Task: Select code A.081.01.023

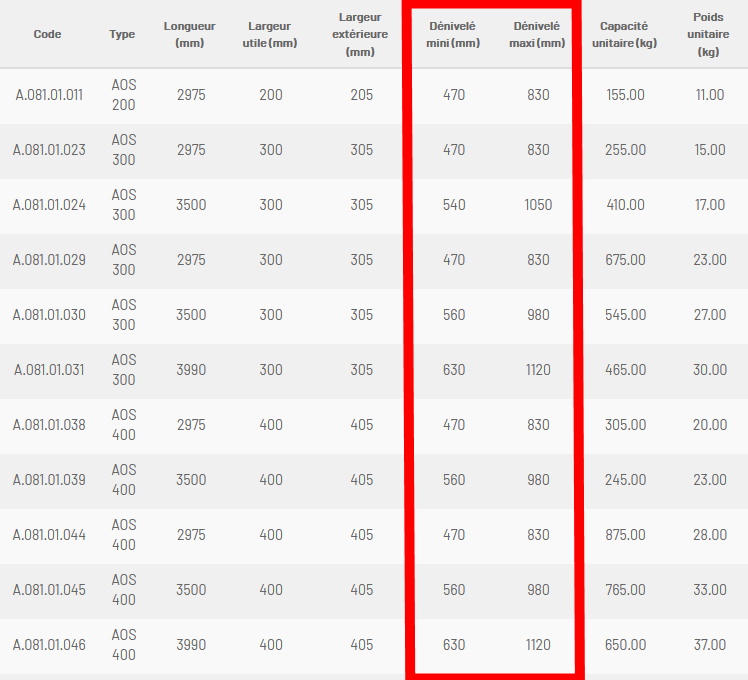Action: coord(49,150)
